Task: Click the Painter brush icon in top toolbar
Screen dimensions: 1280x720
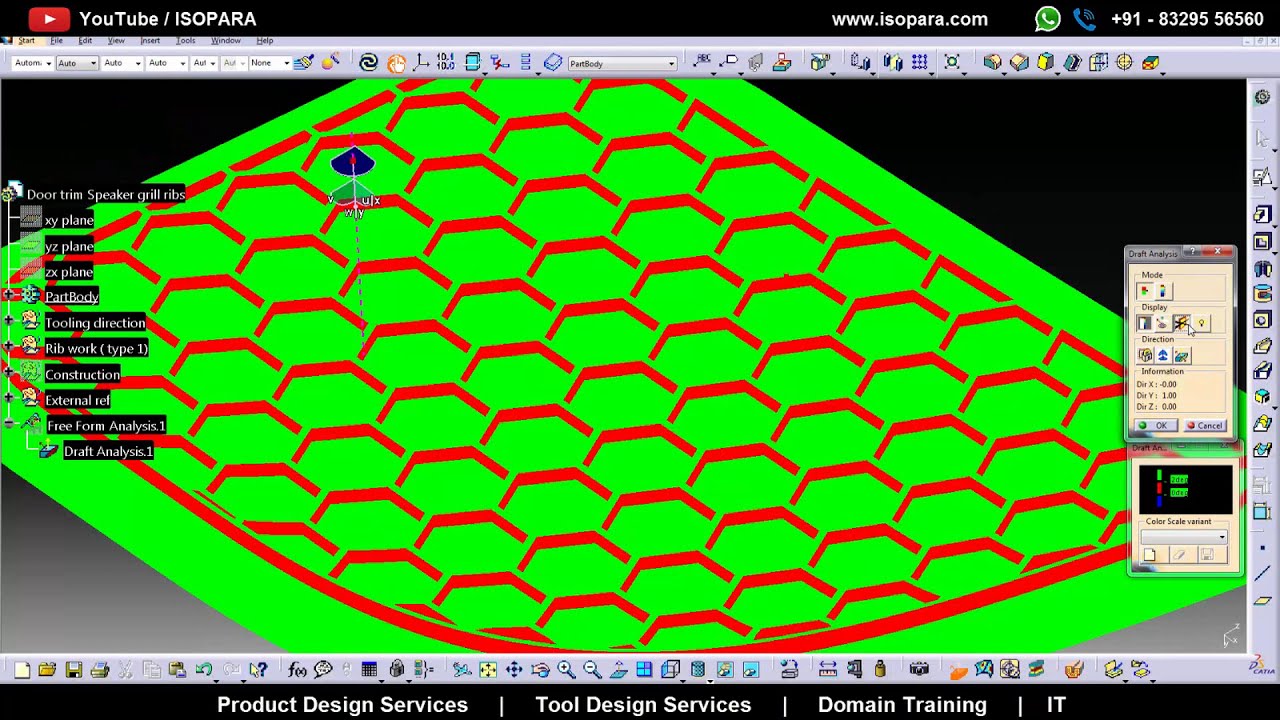Action: click(x=304, y=63)
